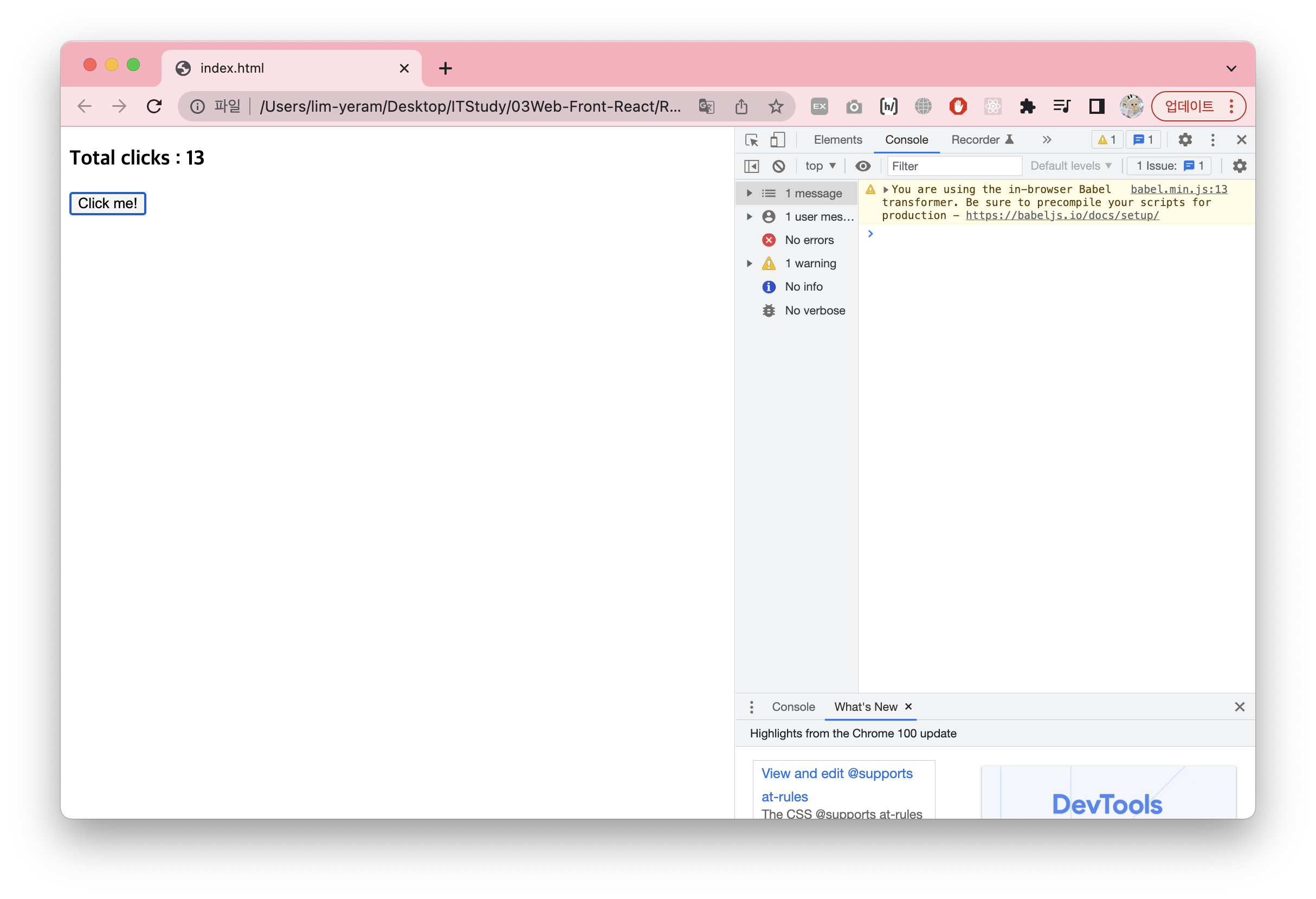Open the top context dropdown
The height and width of the screenshot is (899, 1316).
pos(820,166)
